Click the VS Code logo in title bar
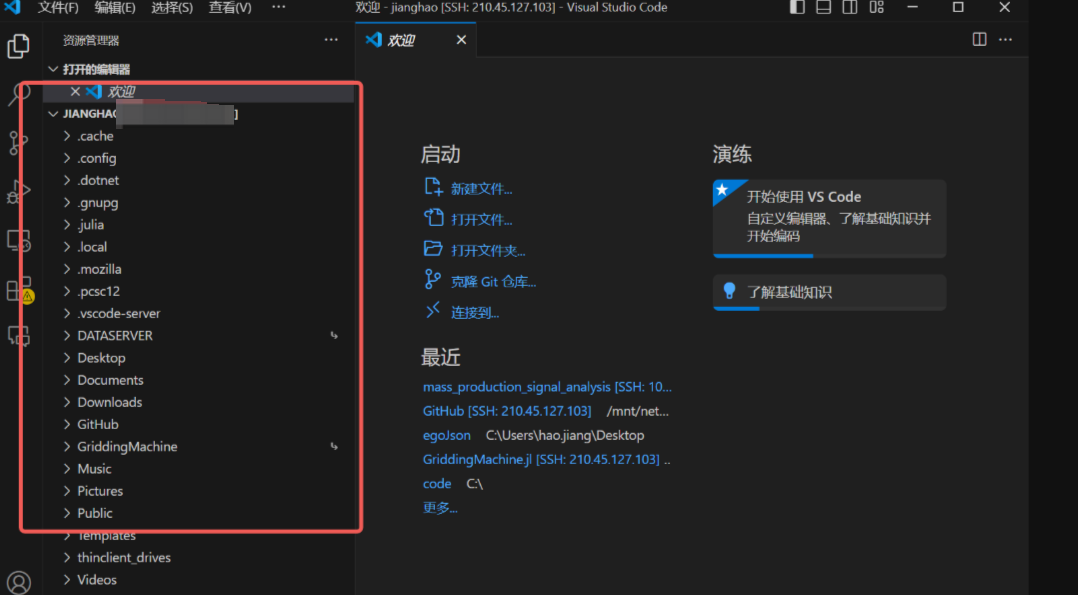The width and height of the screenshot is (1078, 595). coord(12,8)
